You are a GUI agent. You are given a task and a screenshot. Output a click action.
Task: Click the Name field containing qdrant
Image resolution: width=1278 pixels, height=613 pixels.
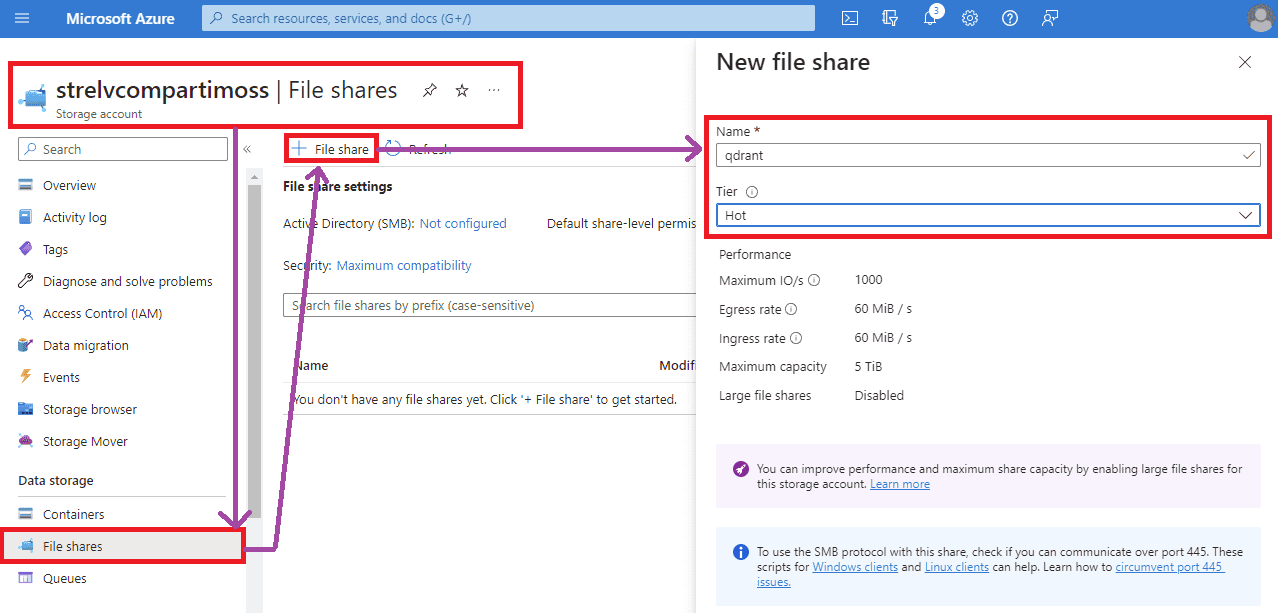pyautogui.click(x=988, y=155)
